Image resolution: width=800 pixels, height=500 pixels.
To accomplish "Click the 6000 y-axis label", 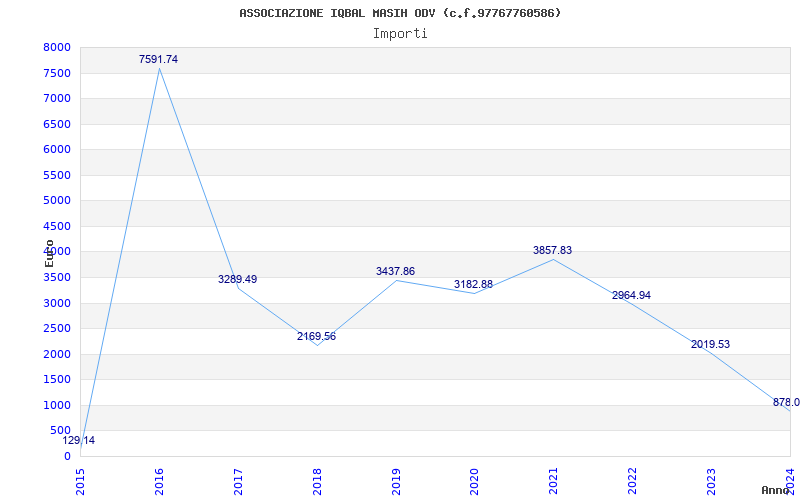I will (x=57, y=149).
